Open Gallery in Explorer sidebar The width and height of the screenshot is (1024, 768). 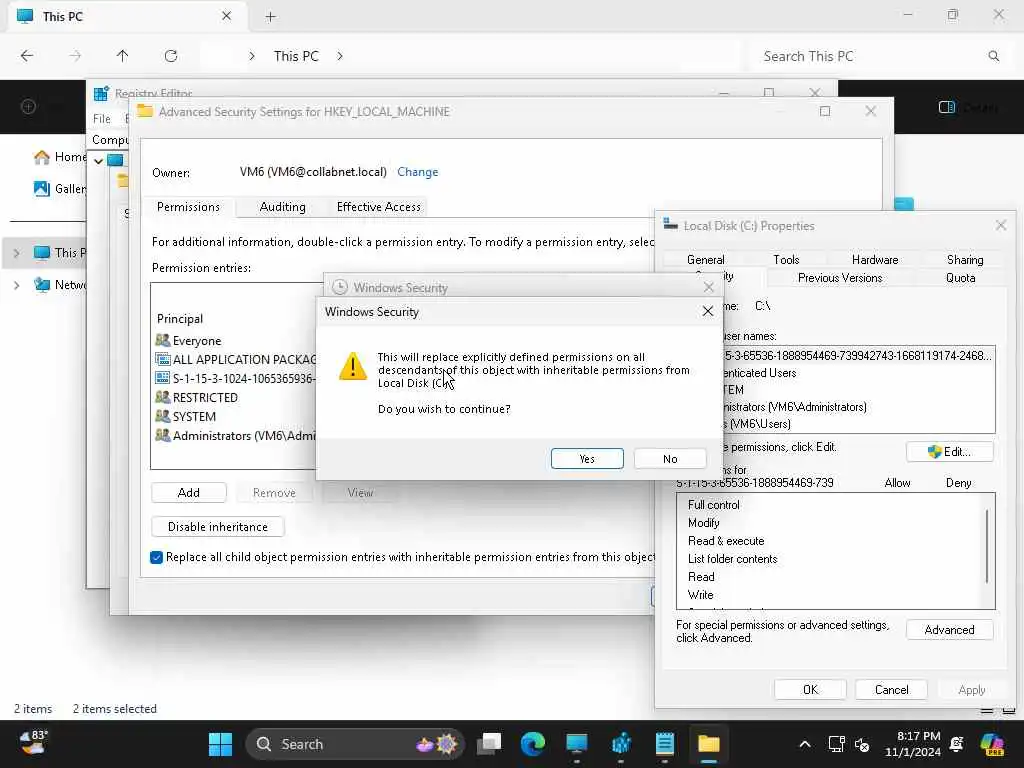pos(60,189)
